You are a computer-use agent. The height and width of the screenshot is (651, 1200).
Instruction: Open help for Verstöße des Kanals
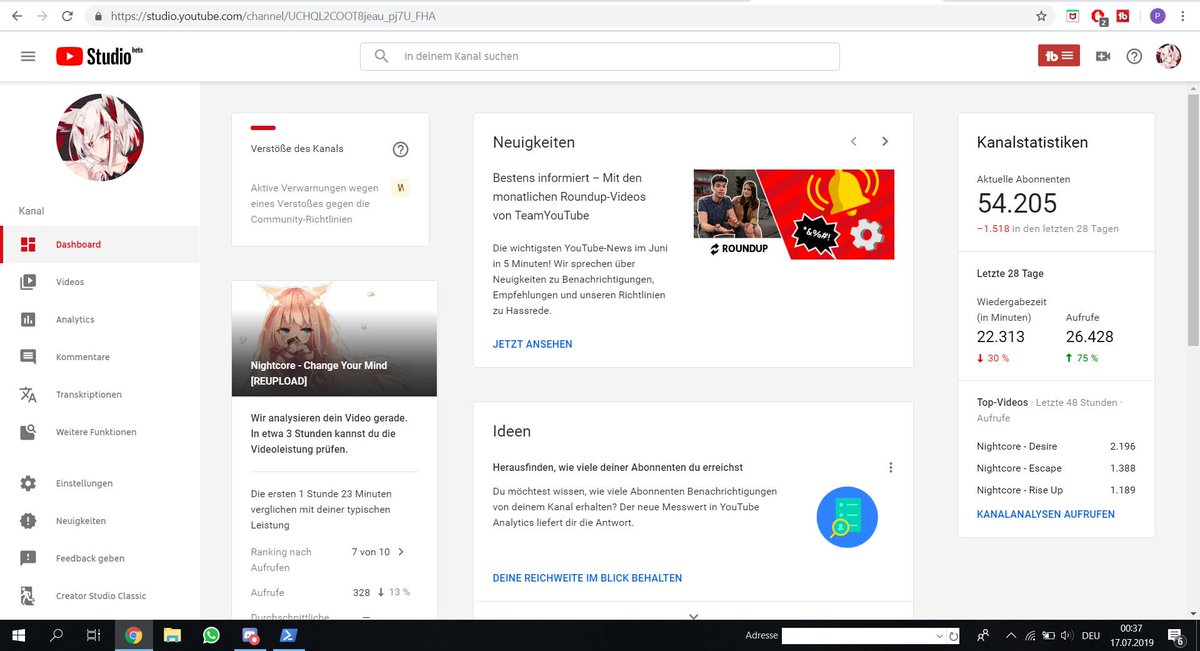point(400,149)
